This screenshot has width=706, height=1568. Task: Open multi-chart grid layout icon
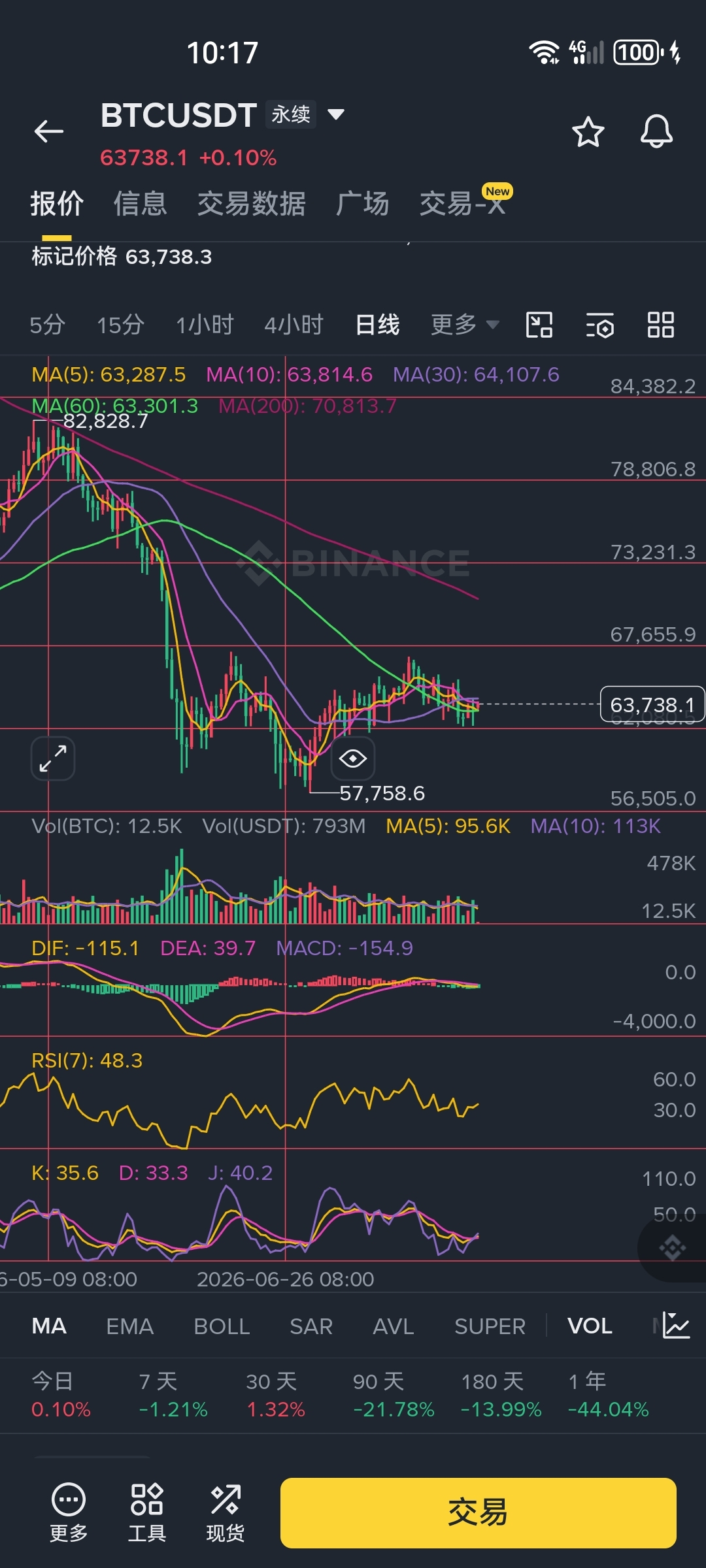(660, 325)
